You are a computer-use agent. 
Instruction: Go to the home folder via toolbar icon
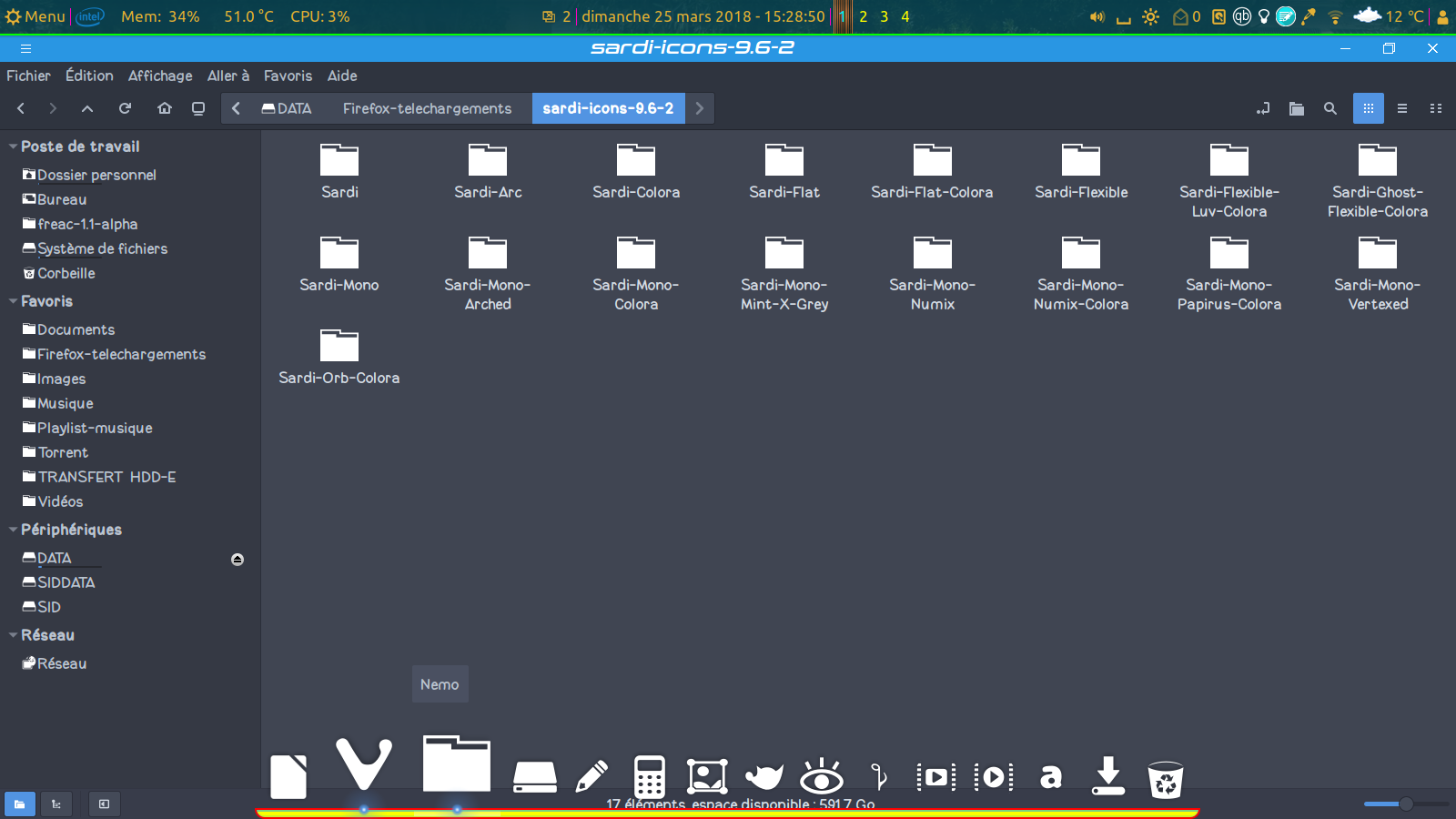(165, 108)
